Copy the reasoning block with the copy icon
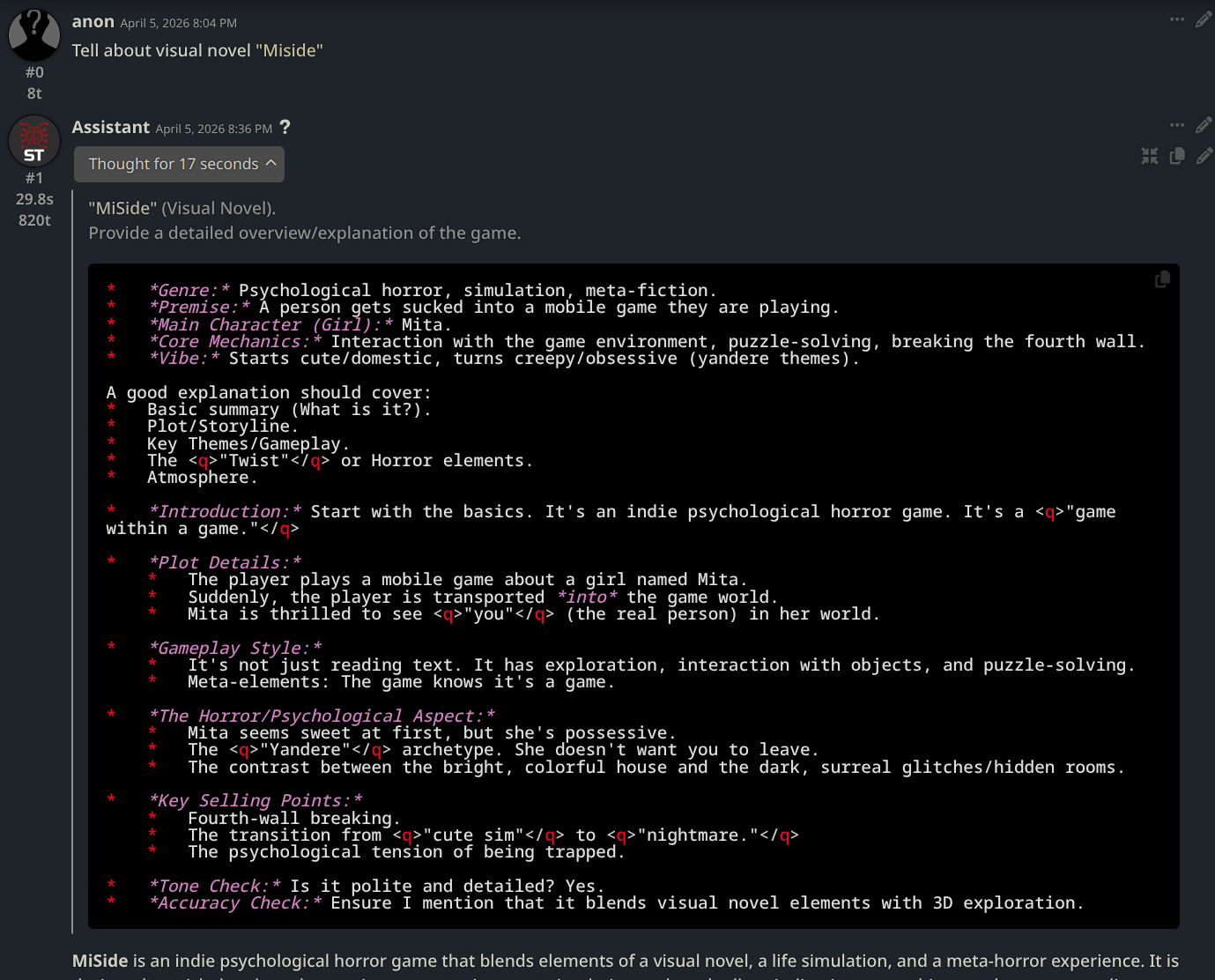This screenshot has width=1215, height=980. click(1177, 156)
